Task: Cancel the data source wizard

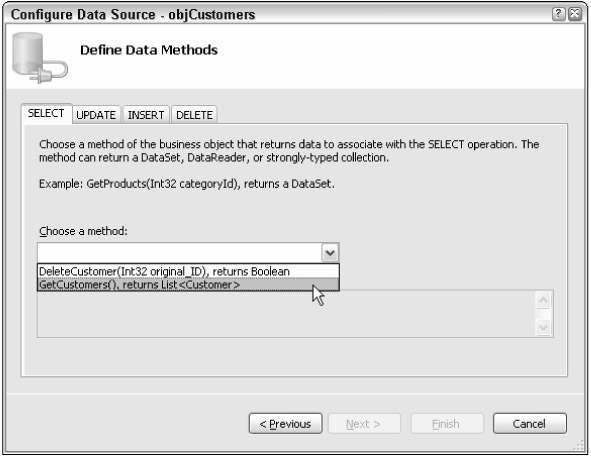Action: point(530,424)
